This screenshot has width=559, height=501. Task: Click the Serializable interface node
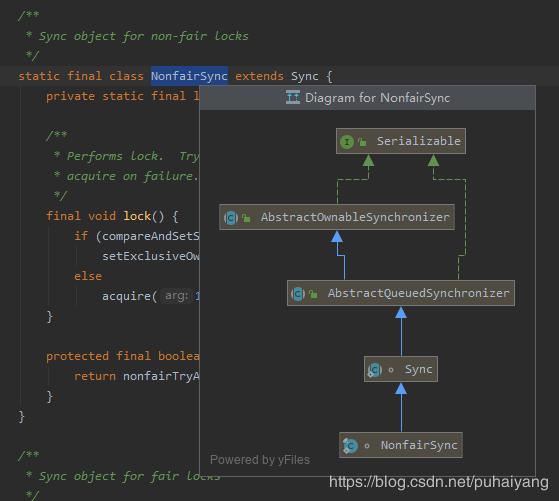point(401,141)
